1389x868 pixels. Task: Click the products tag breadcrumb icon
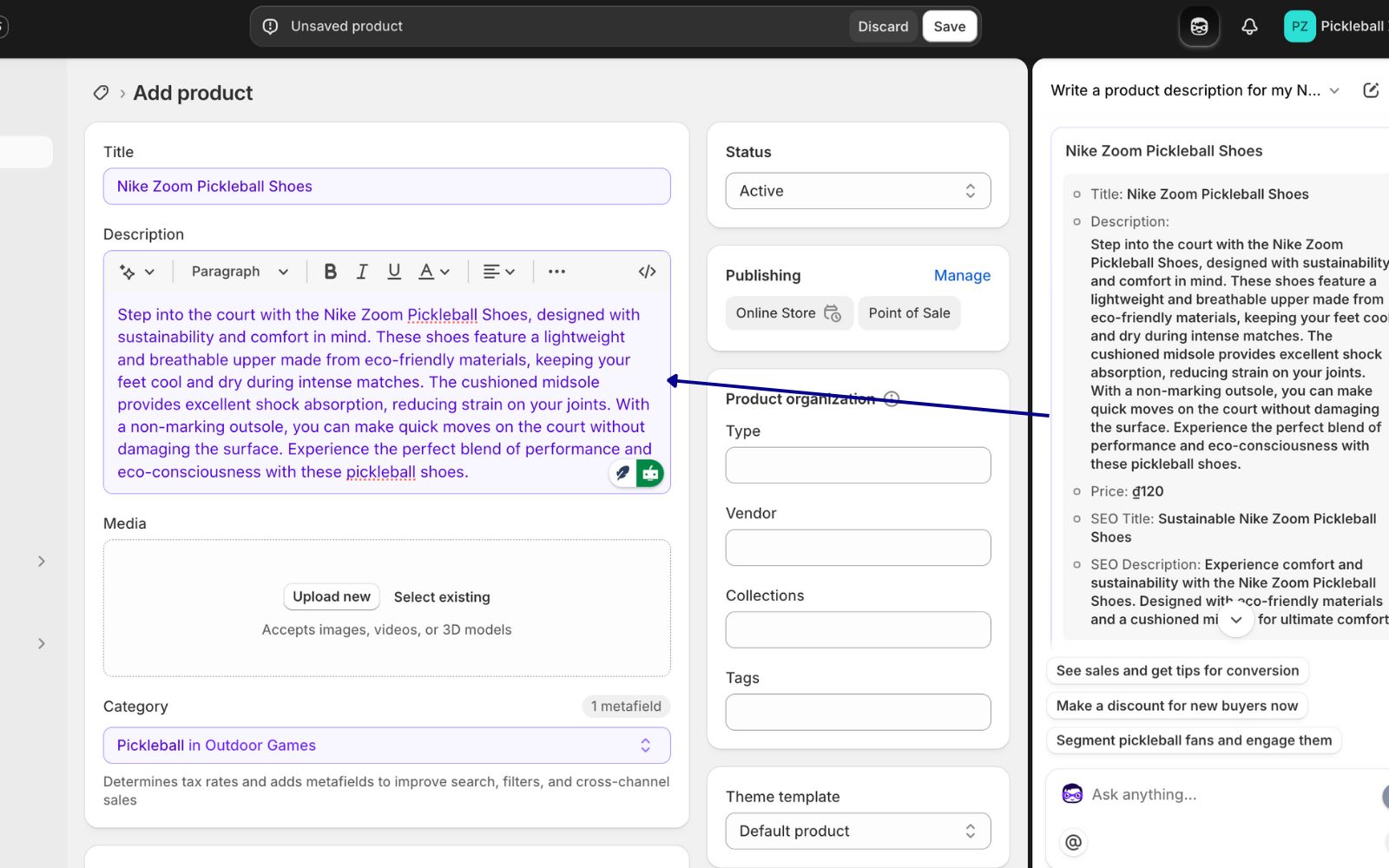pos(102,93)
